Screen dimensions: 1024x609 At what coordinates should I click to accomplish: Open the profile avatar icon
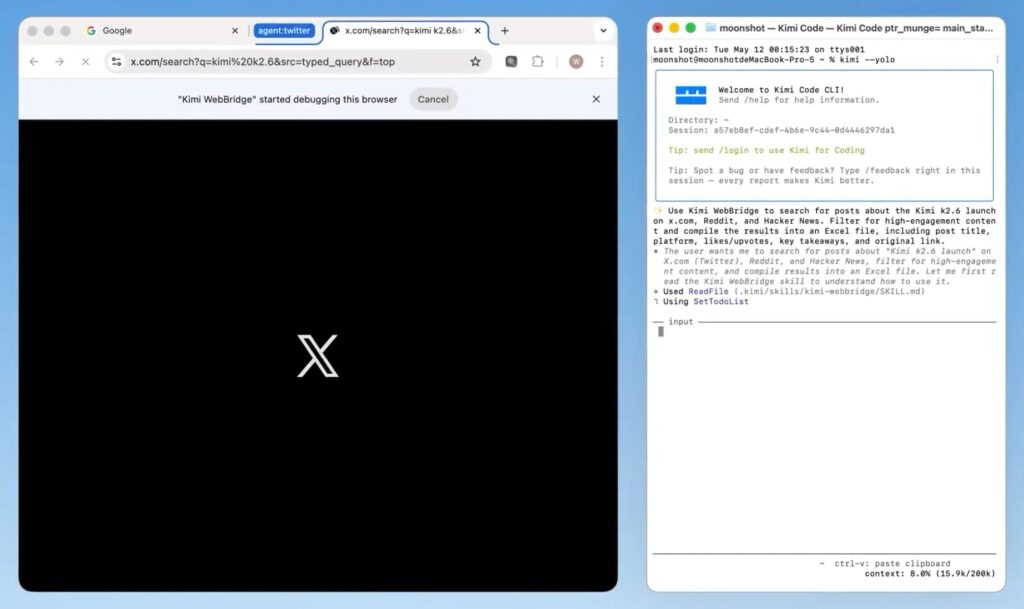[x=576, y=61]
